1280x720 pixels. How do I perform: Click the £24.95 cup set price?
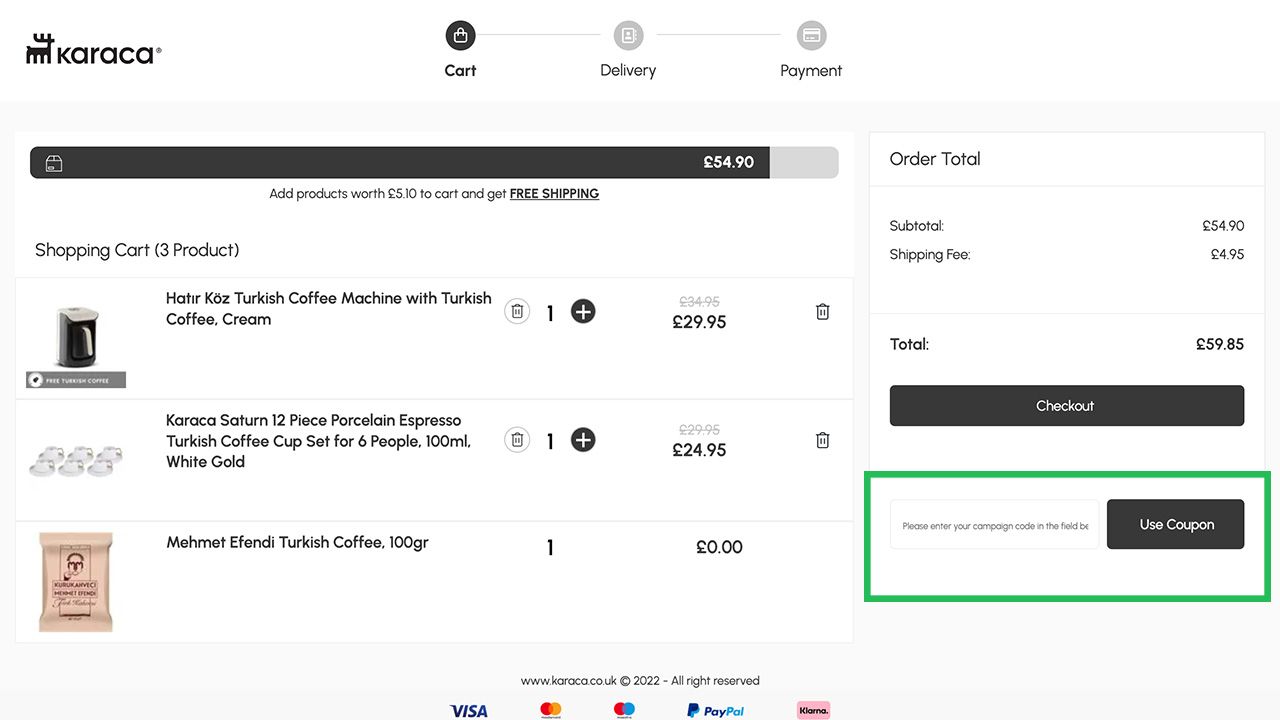coord(699,450)
